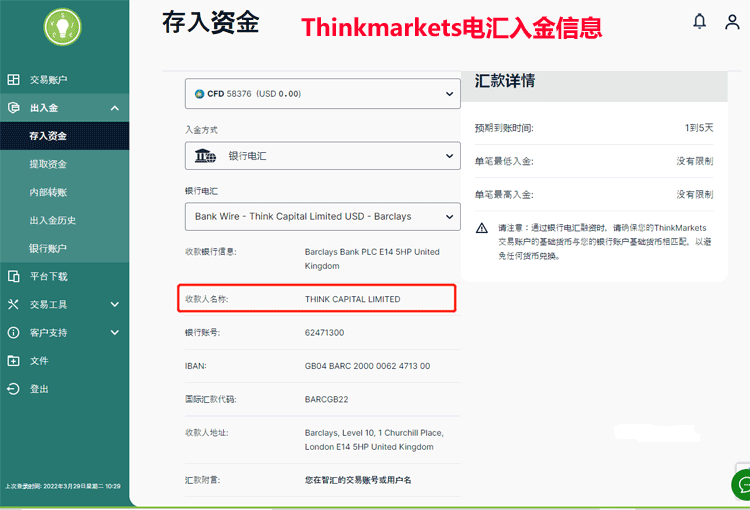This screenshot has height=510, width=750.
Task: Click the bank account number 62471300
Action: click(x=324, y=332)
